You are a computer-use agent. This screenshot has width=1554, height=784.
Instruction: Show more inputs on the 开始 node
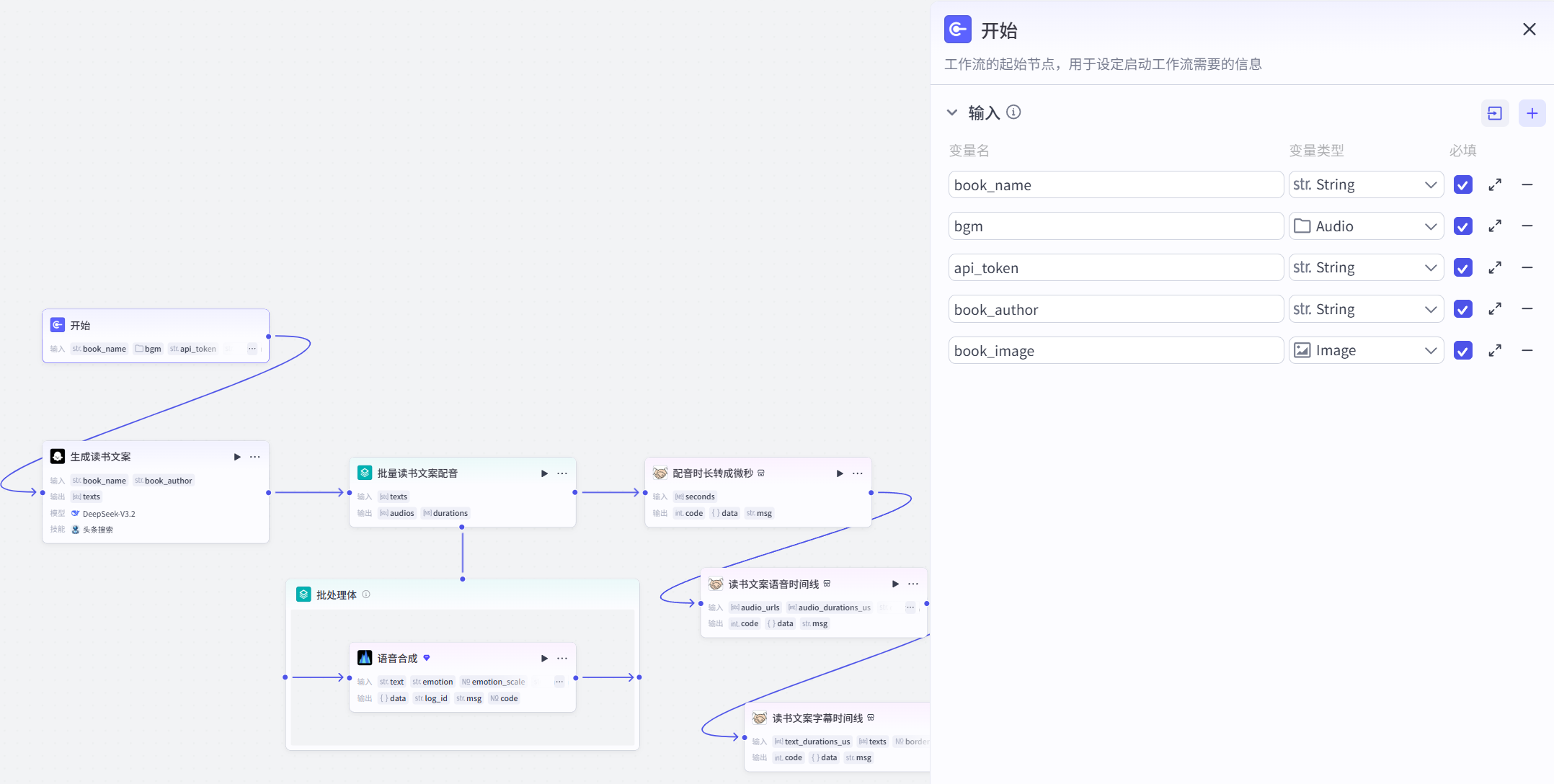click(252, 349)
